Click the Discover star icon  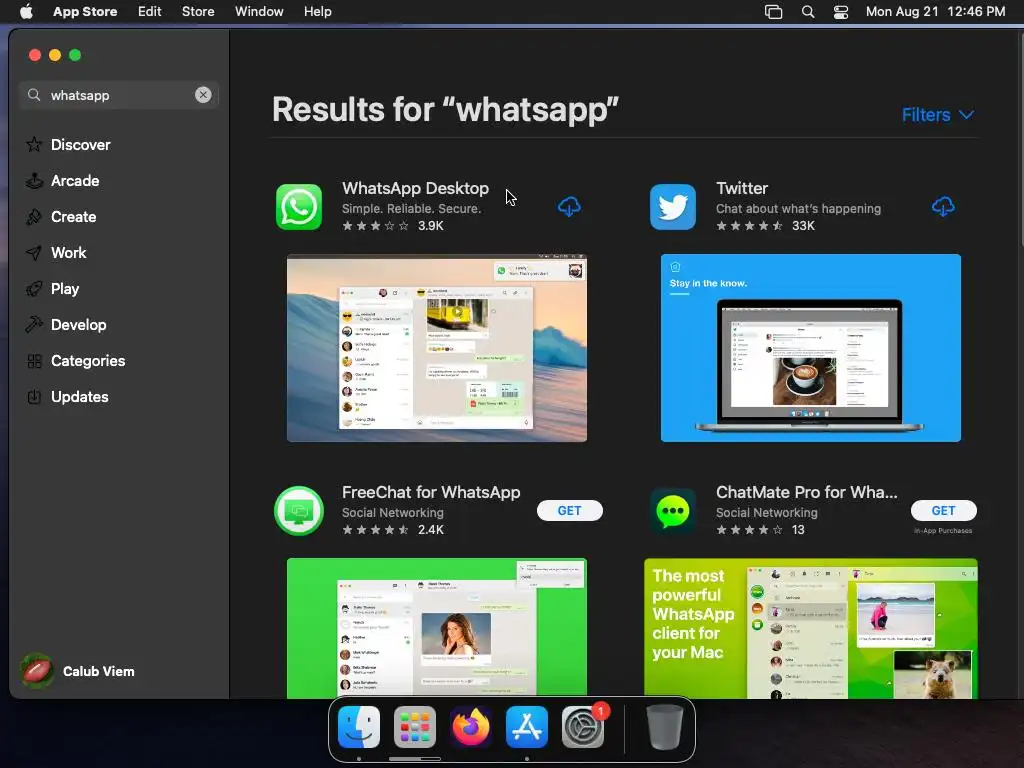[x=34, y=144]
